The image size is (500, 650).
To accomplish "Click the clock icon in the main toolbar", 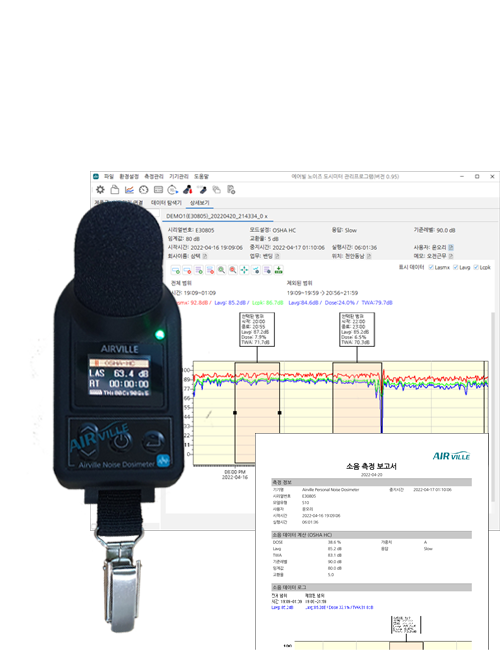I will click(143, 189).
